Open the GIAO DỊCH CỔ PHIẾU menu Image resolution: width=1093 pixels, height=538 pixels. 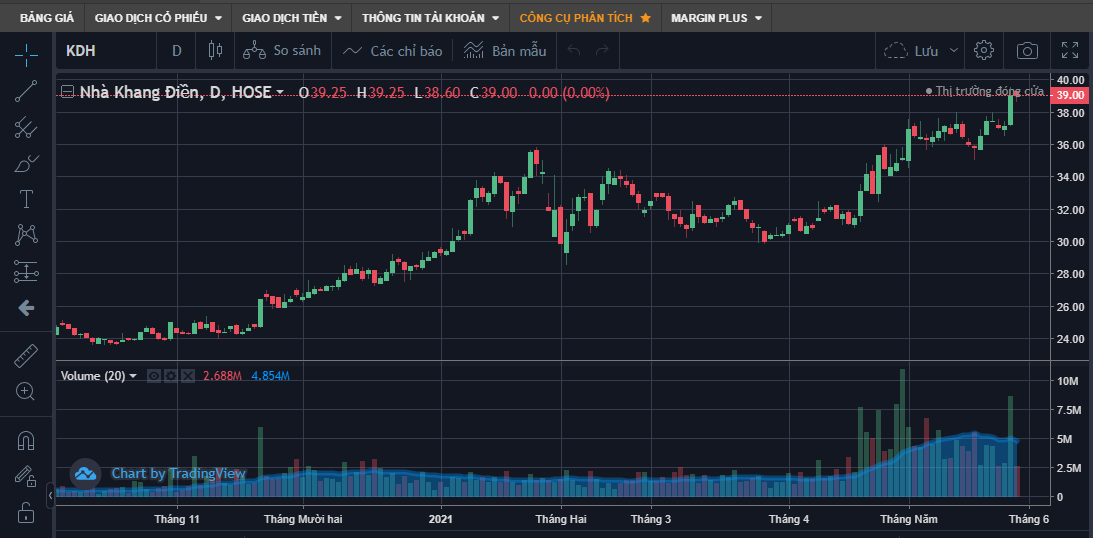(158, 17)
